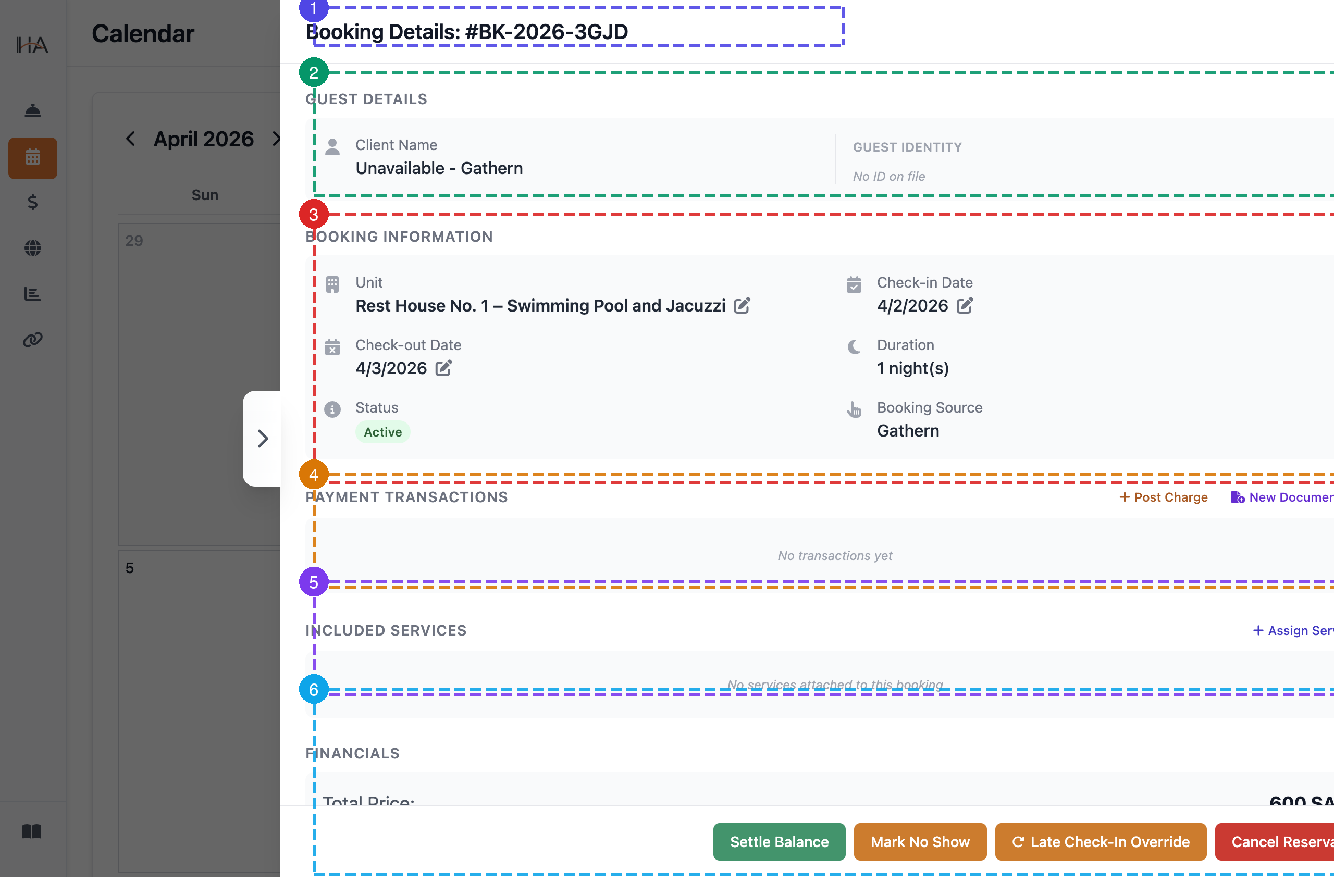
Task: Open the dollar sign finance icon
Action: (x=33, y=202)
